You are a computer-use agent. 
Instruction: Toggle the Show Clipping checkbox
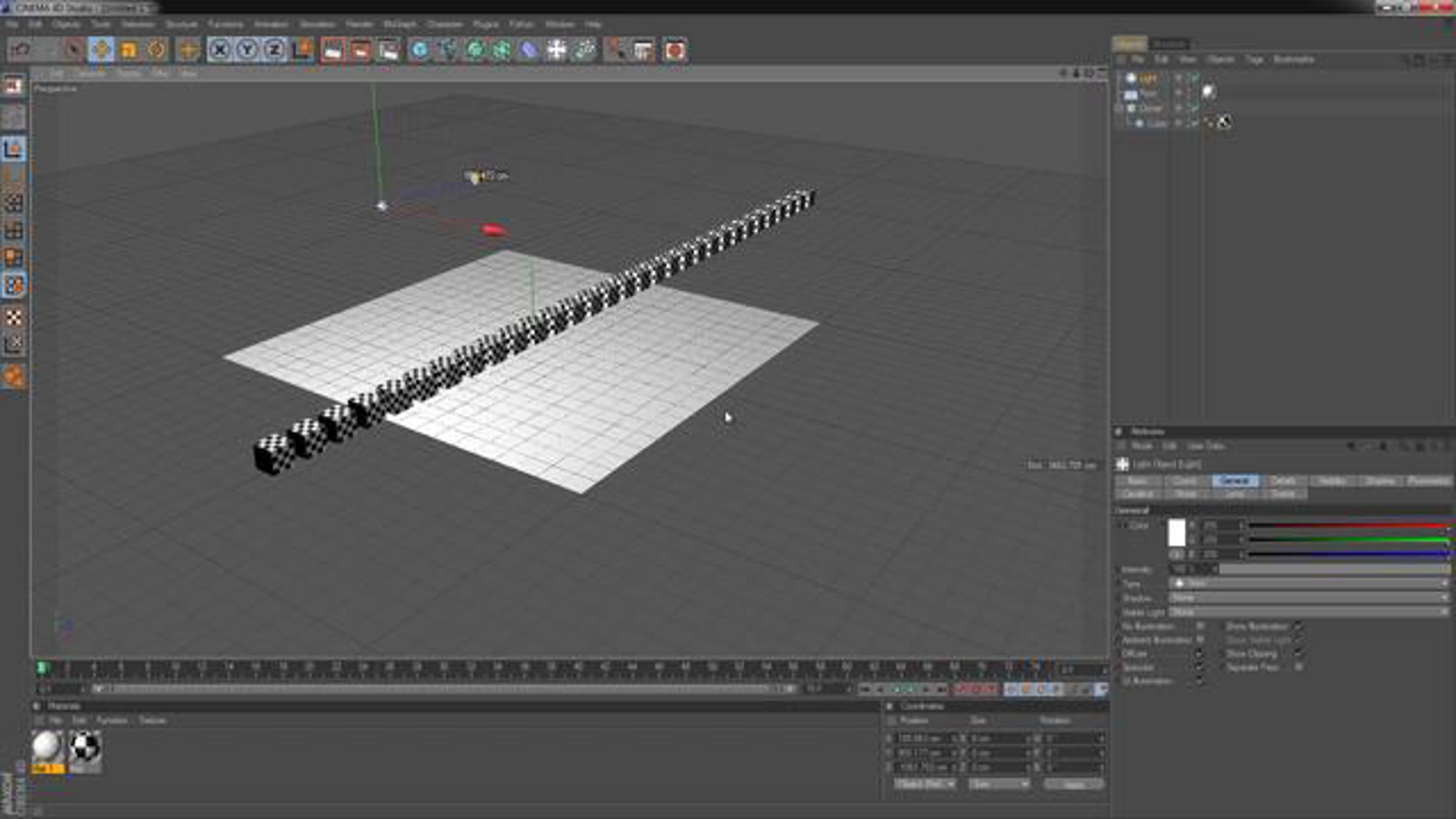(x=1298, y=653)
